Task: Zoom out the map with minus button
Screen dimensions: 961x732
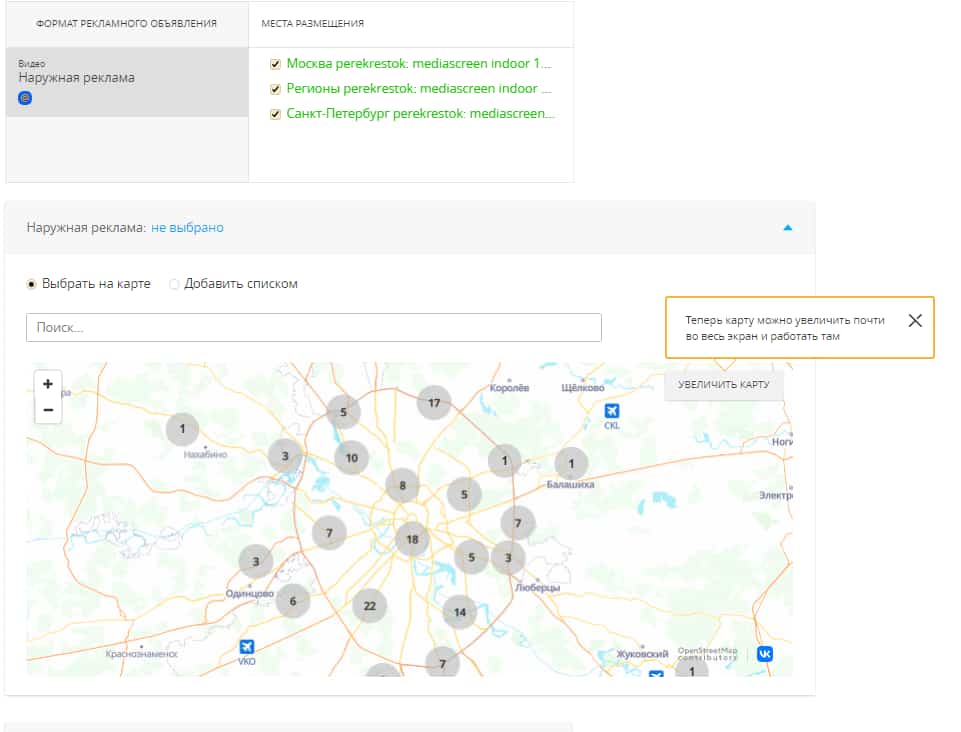Action: point(48,410)
